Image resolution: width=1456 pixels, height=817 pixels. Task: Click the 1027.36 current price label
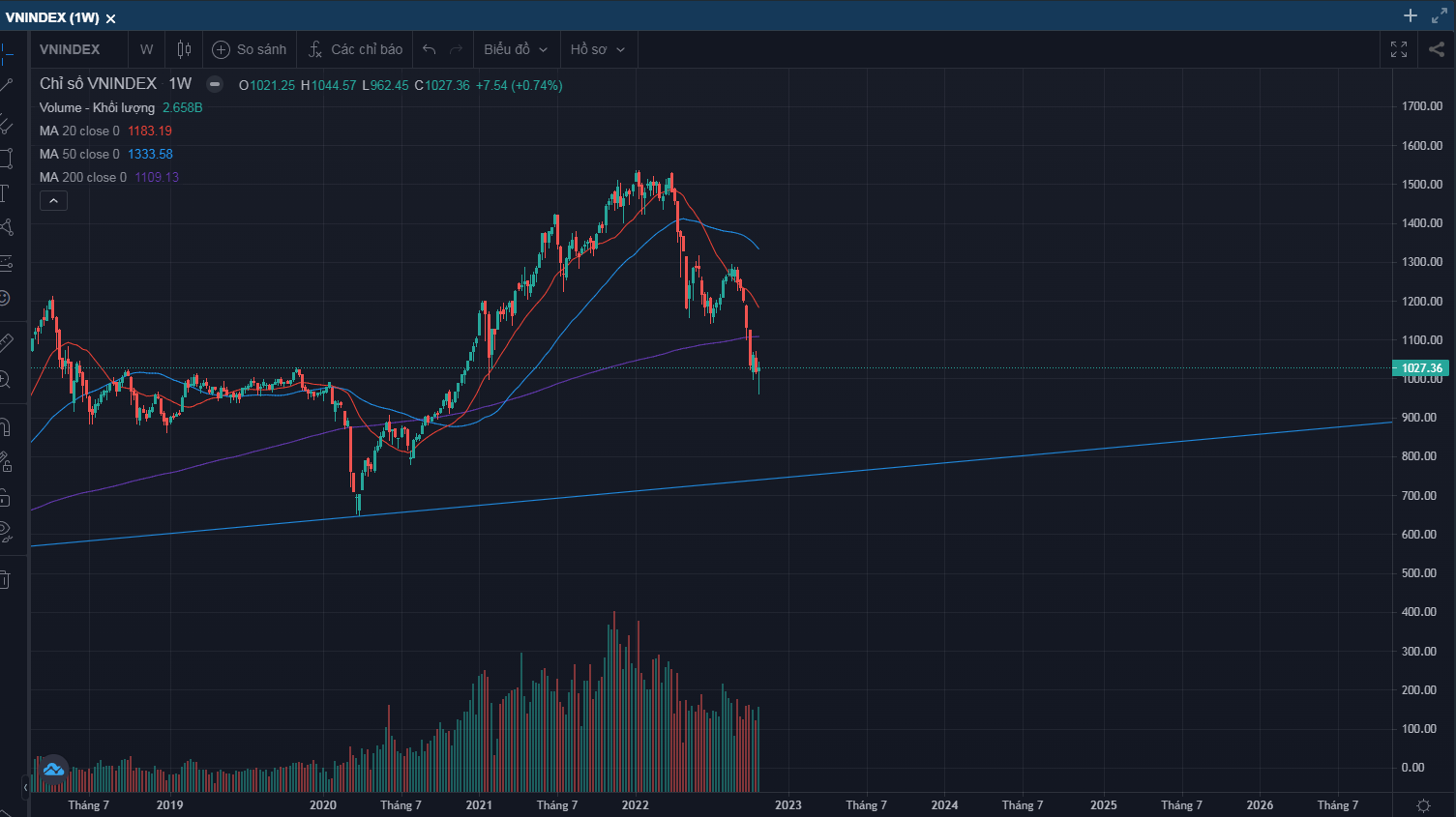click(x=1421, y=368)
